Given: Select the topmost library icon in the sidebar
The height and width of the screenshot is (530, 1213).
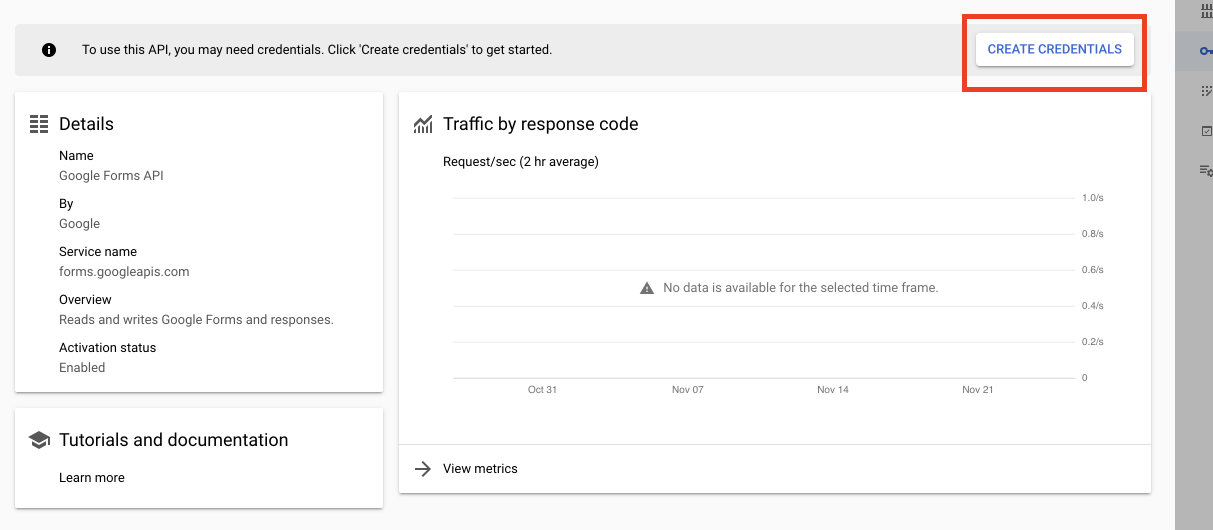Looking at the screenshot, I should point(1205,11).
